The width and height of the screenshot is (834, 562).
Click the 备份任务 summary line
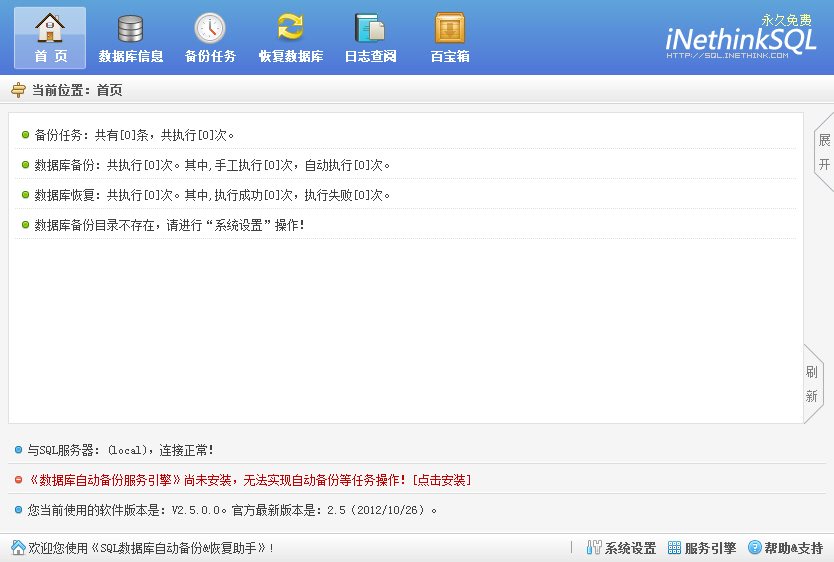pos(134,135)
